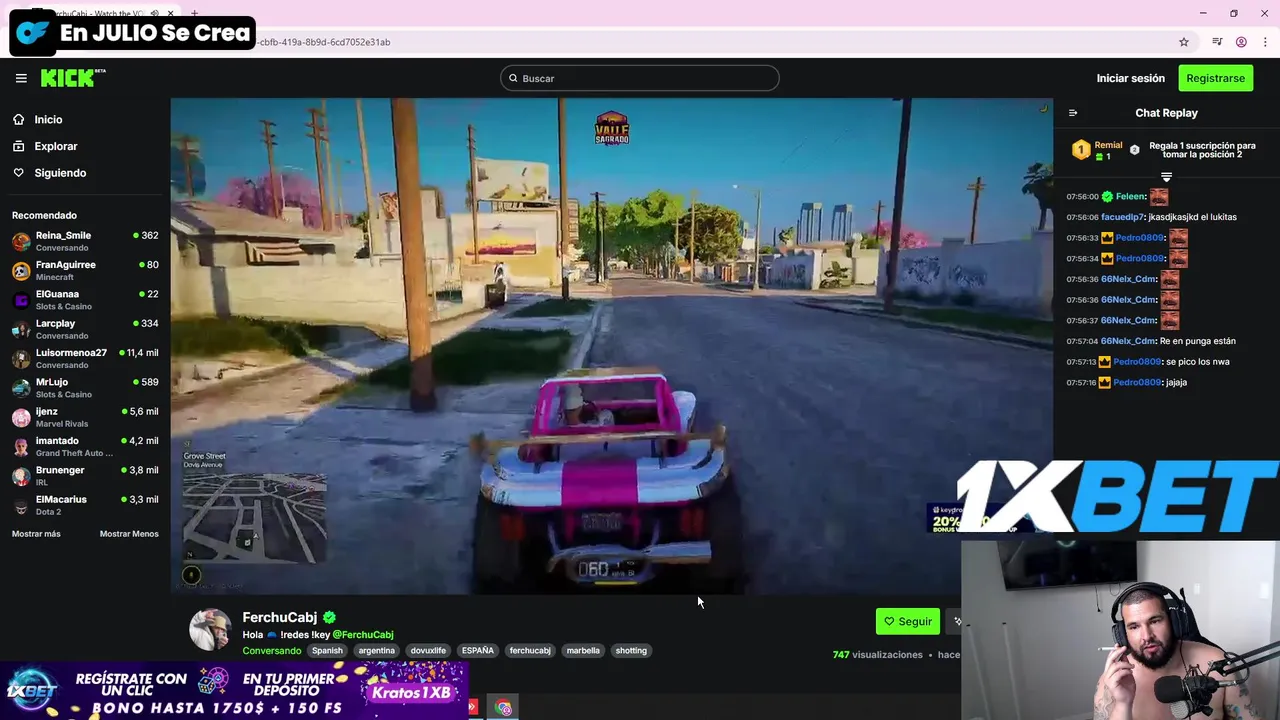
Task: Open the browser profile icon
Action: (1241, 42)
